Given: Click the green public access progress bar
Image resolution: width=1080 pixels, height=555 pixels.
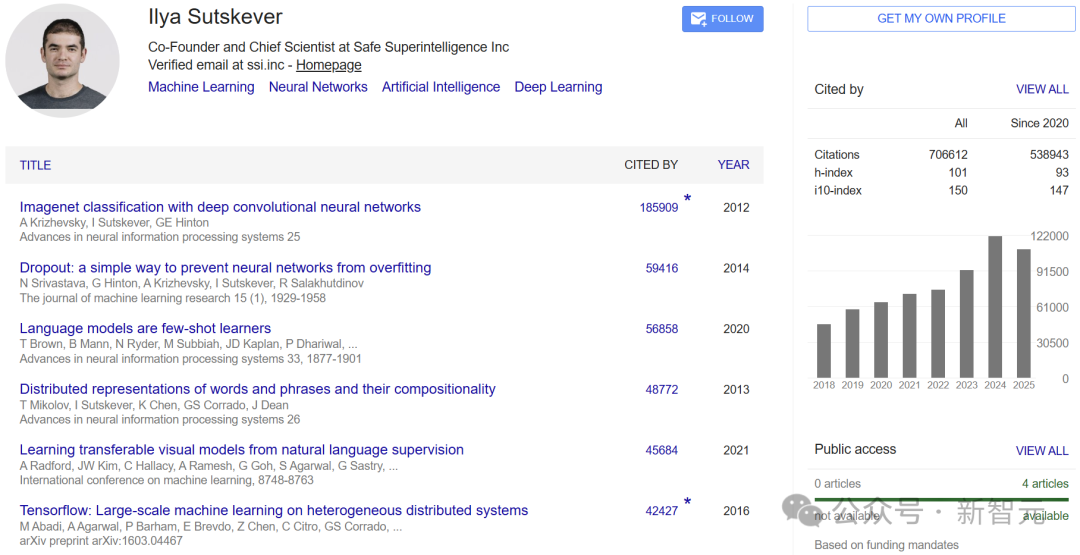Looking at the screenshot, I should (x=941, y=499).
